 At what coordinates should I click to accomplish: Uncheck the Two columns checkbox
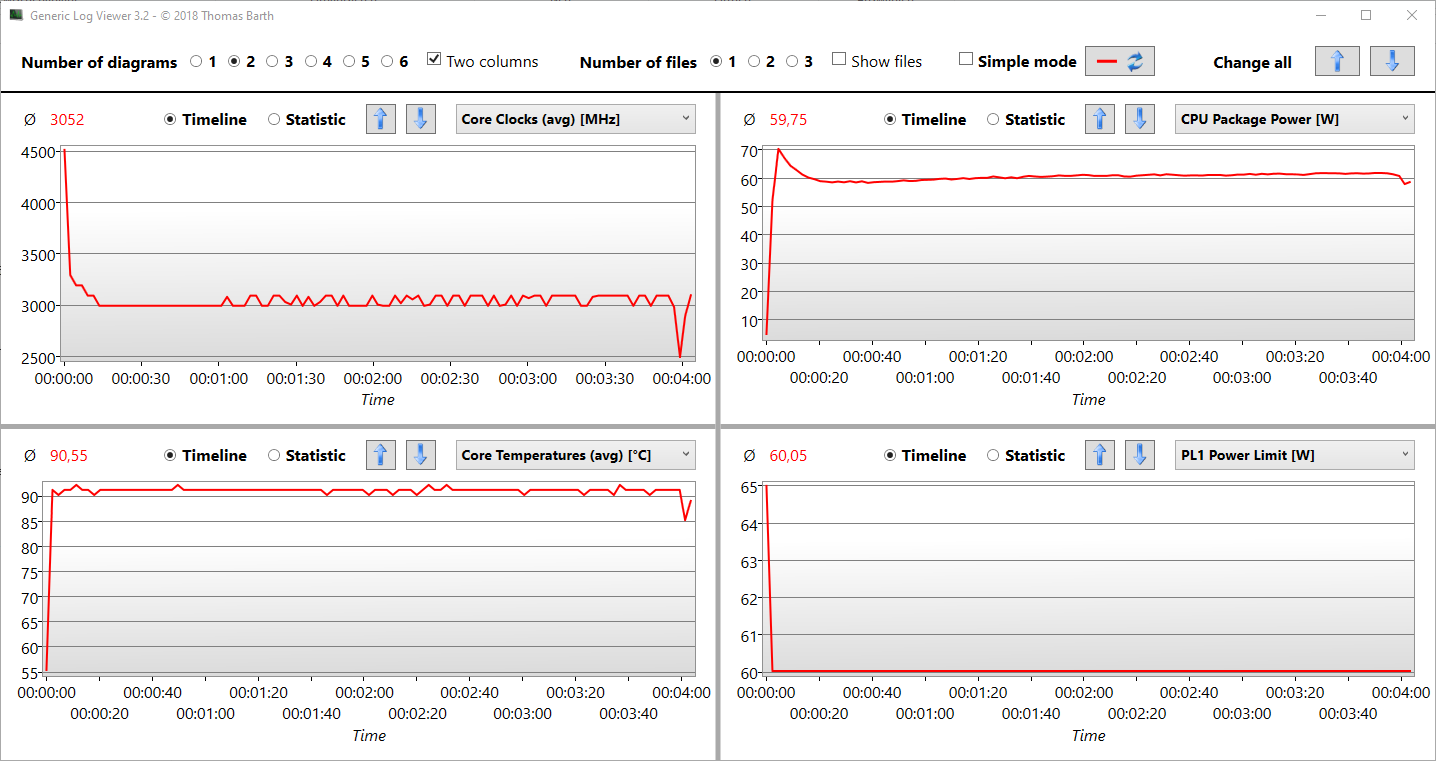click(x=434, y=60)
